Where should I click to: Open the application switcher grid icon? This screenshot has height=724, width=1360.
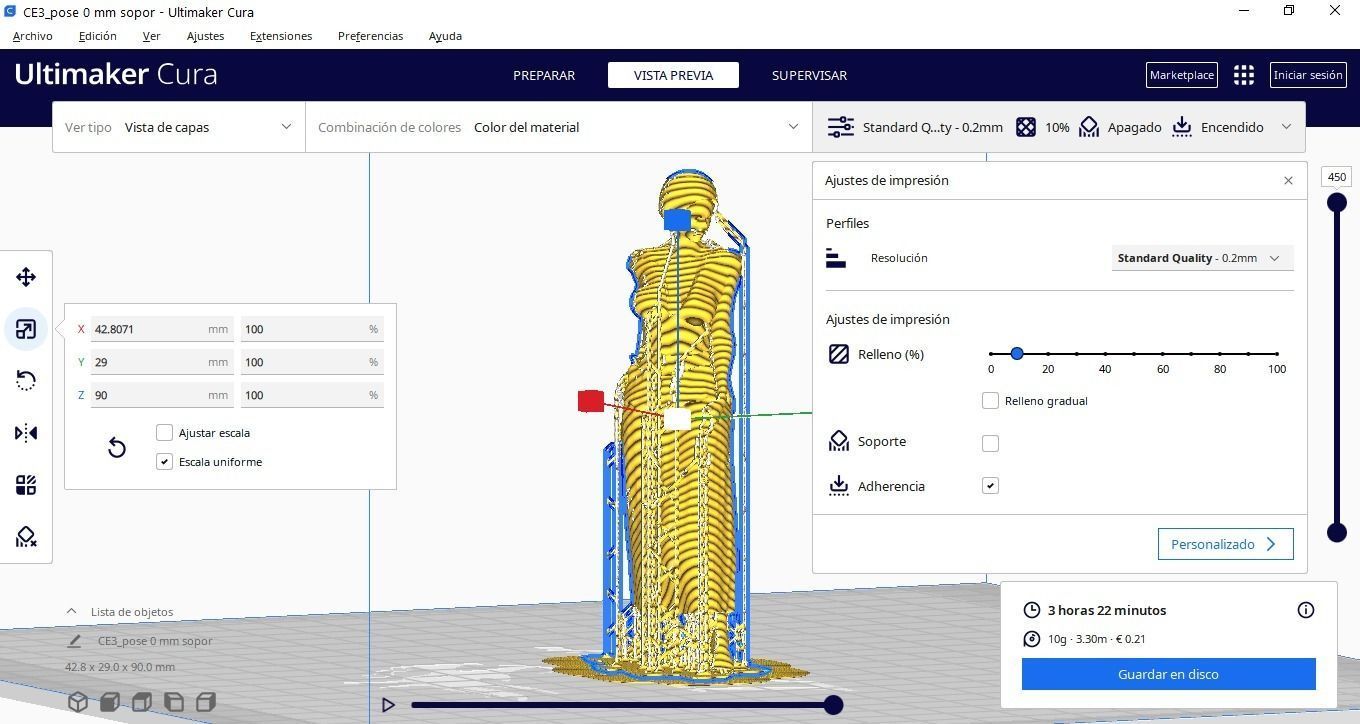(1244, 75)
